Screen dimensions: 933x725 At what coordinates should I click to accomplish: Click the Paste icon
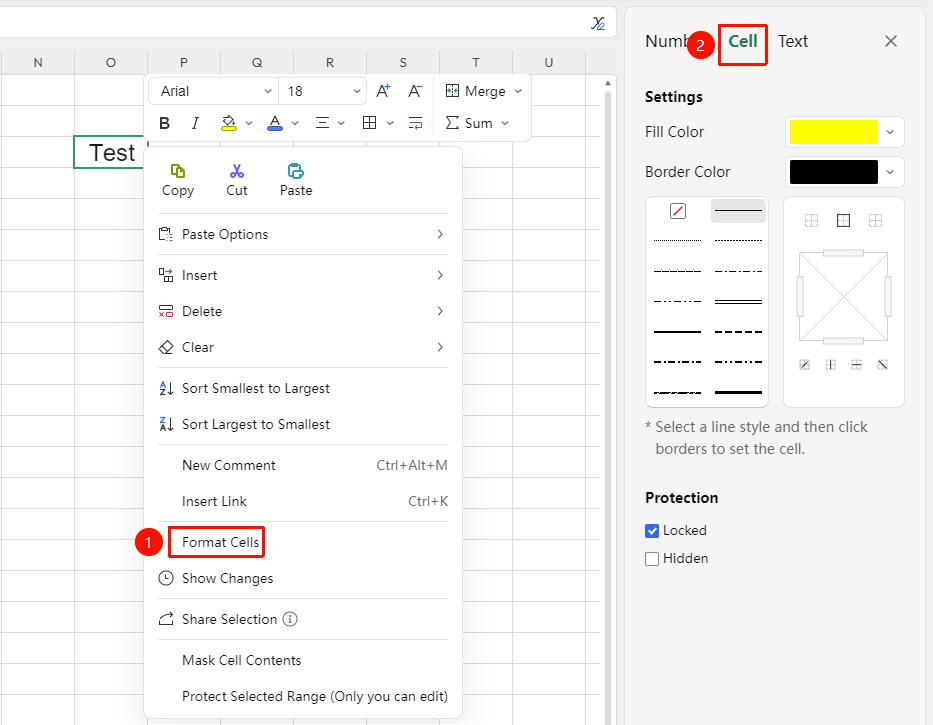pyautogui.click(x=296, y=171)
